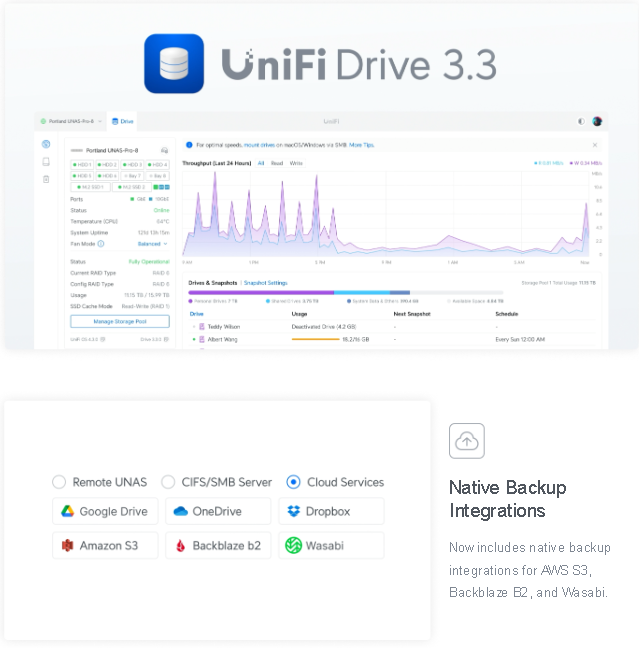Open the Portland UNAS-Pro-8 device dropdown
Viewport: 639px width, 648px height.
(x=71, y=121)
